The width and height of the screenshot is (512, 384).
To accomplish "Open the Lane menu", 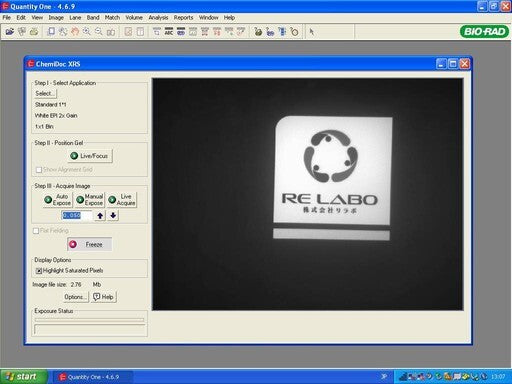I will 75,17.
